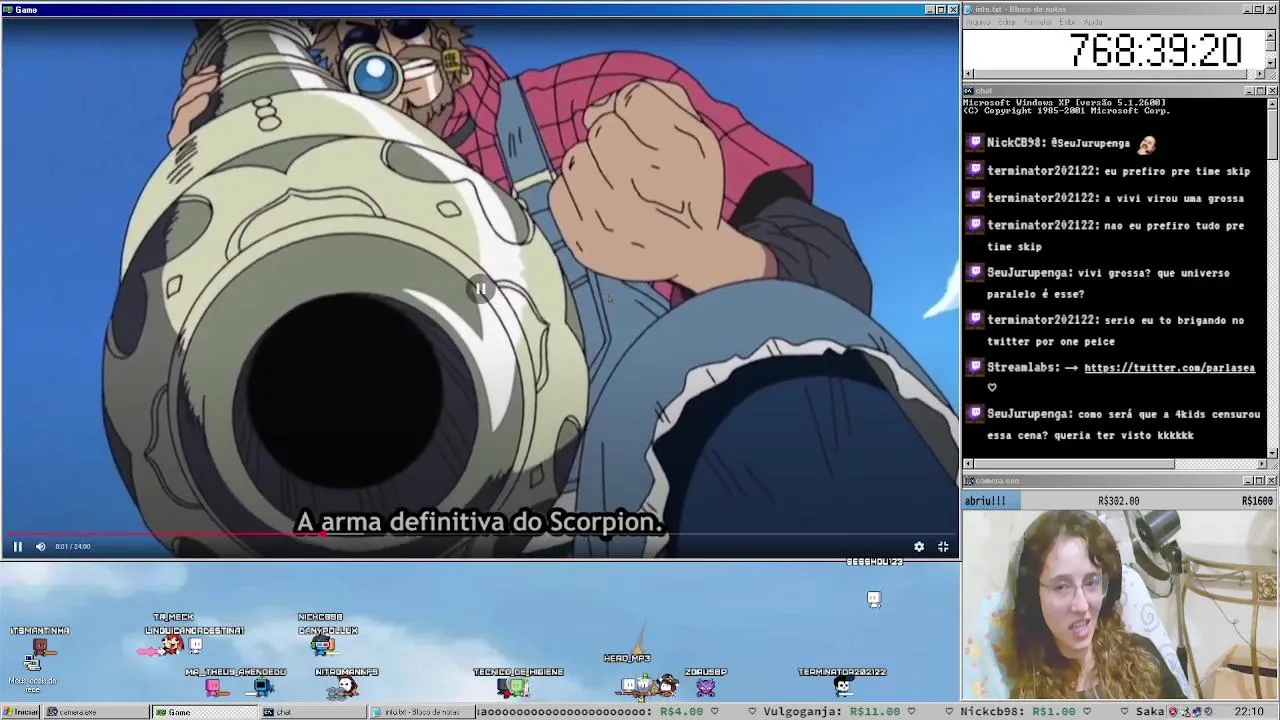
Task: Maximize the Game window
Action: pyautogui.click(x=941, y=9)
